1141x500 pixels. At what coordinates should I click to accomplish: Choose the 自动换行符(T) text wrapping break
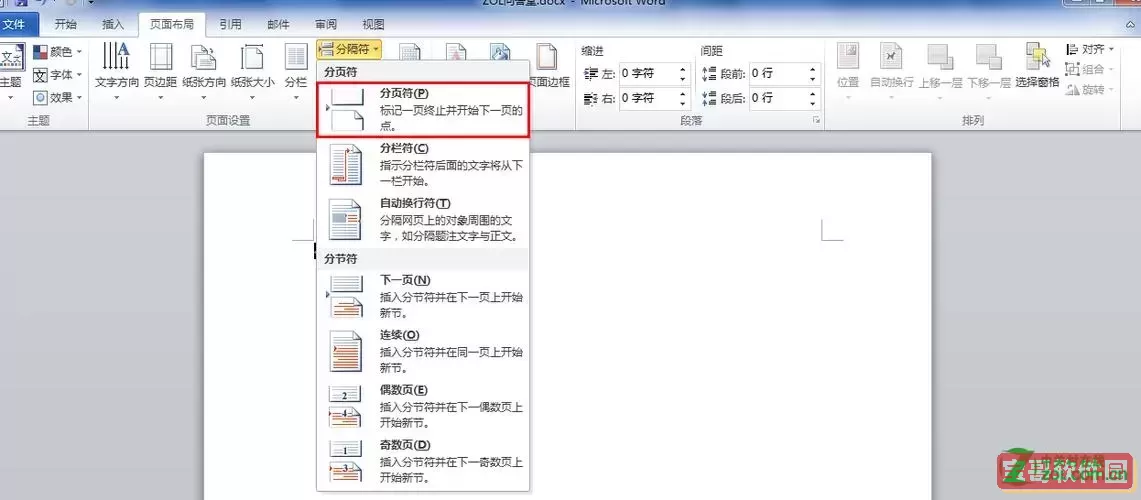coord(423,220)
